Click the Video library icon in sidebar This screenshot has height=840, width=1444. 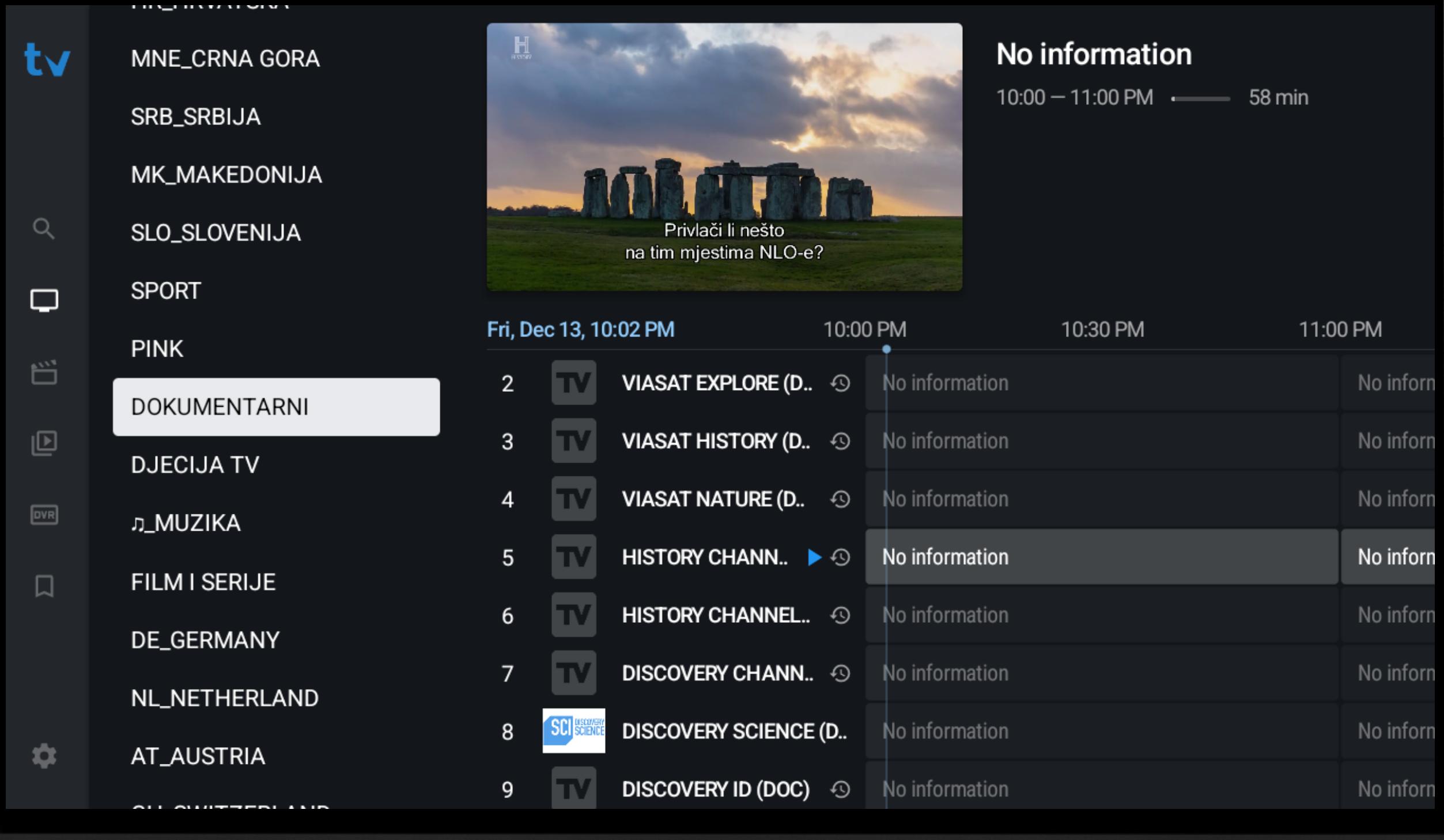click(44, 443)
